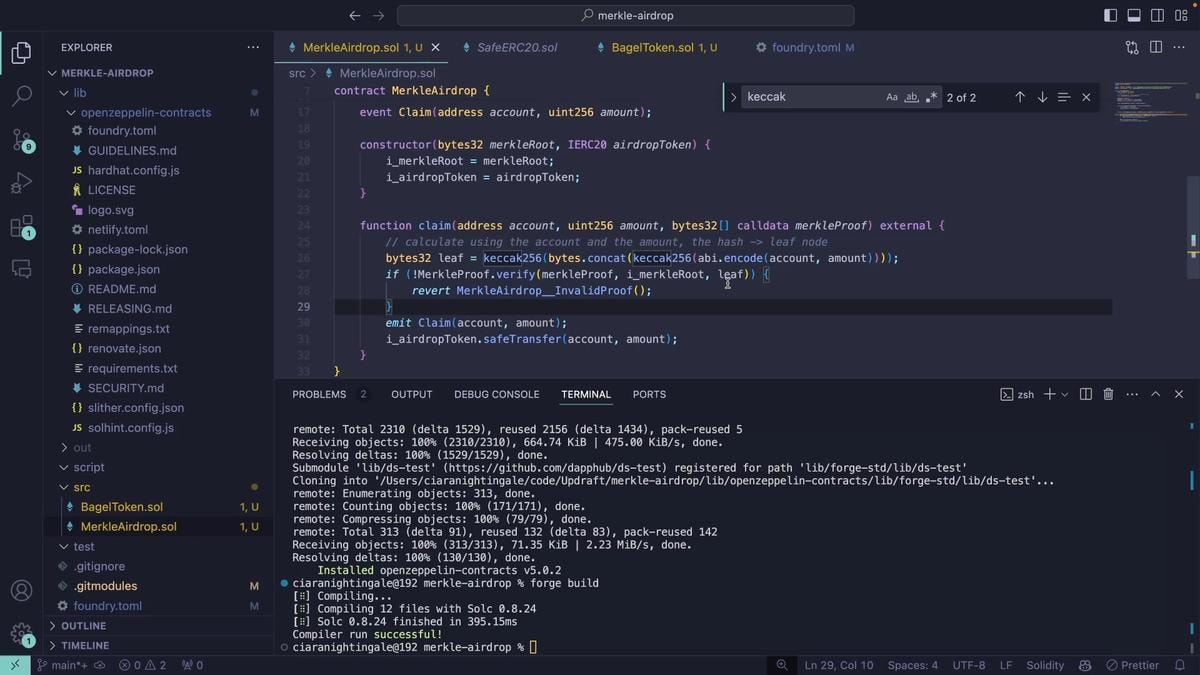This screenshot has width=1200, height=675.
Task: Expand the script folder
Action: point(158,467)
